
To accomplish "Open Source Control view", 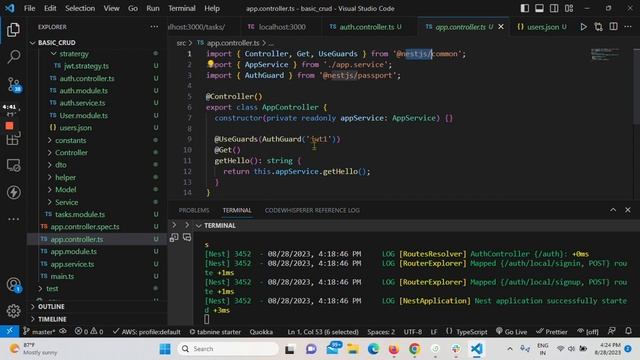I will (14, 84).
